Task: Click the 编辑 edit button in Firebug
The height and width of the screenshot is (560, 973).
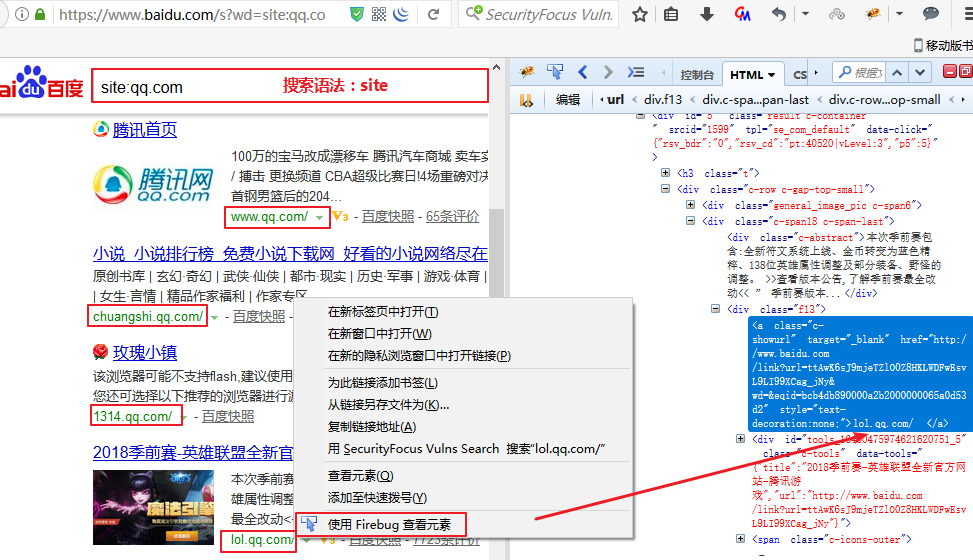Action: [567, 99]
